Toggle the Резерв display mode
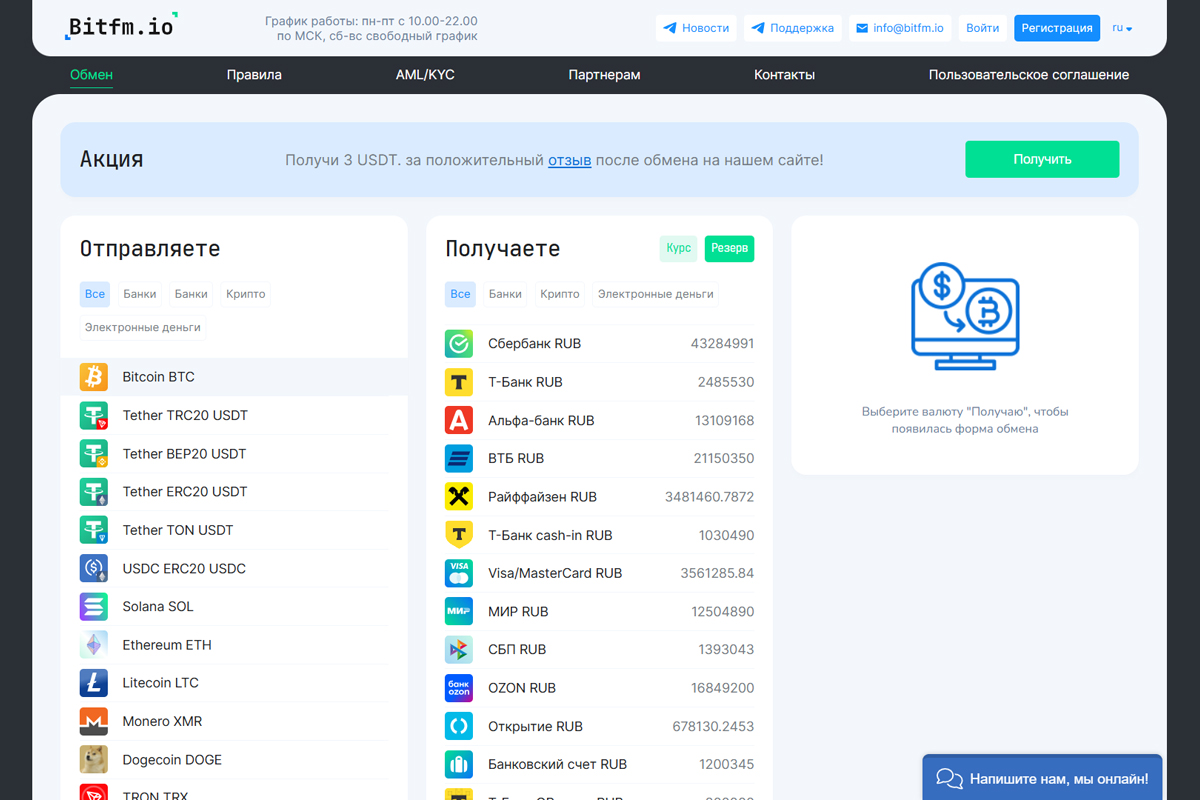 tap(729, 248)
